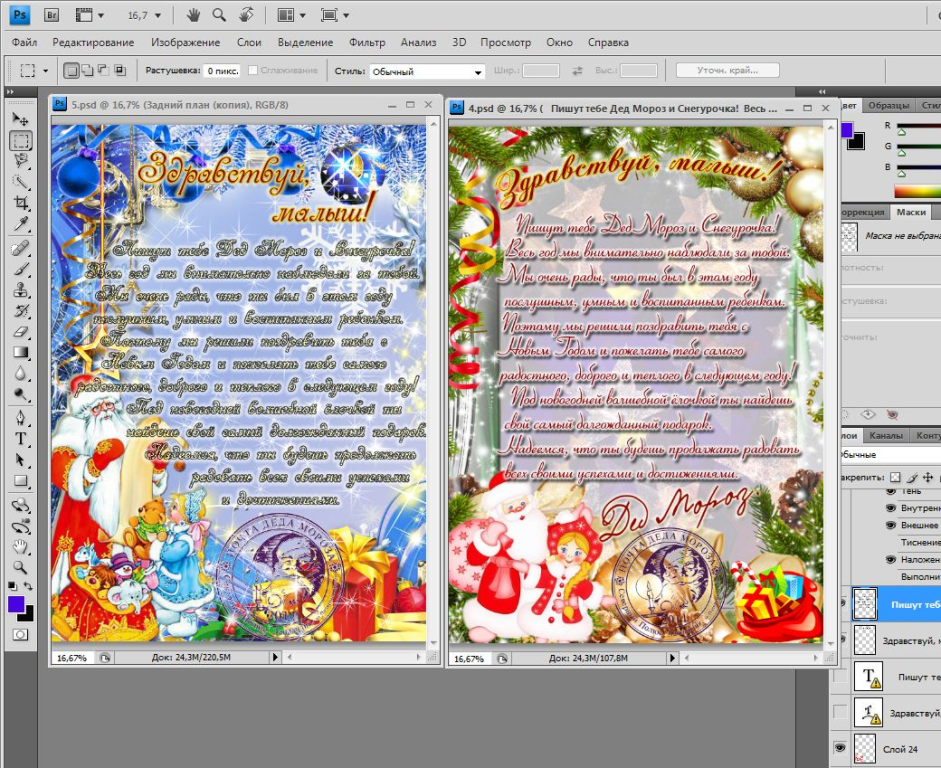Open the layer blend mode dropdown
941x768 pixels.
(890, 454)
